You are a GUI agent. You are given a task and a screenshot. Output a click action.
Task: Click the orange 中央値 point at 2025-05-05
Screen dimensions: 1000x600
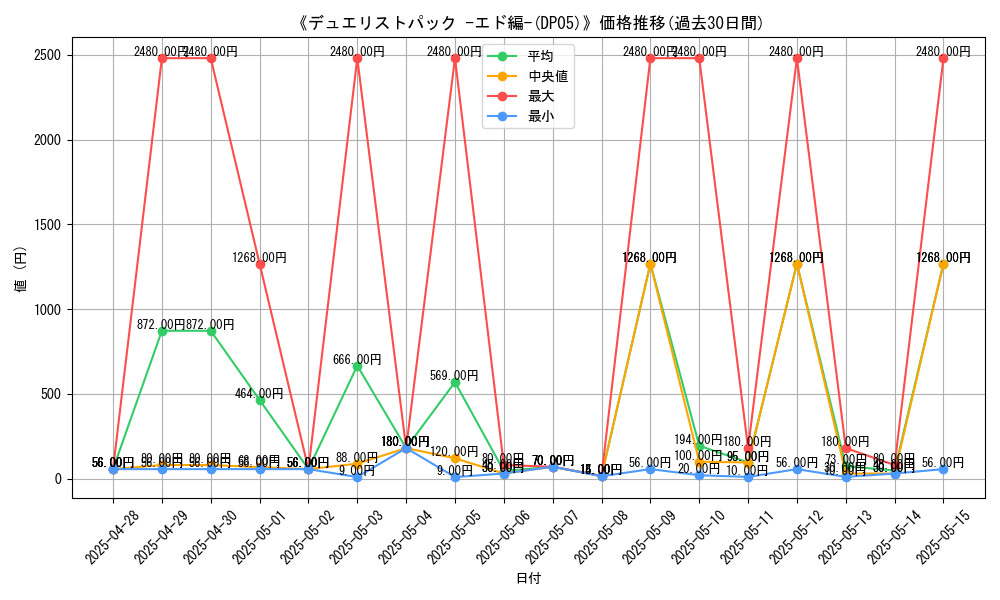[x=455, y=459]
